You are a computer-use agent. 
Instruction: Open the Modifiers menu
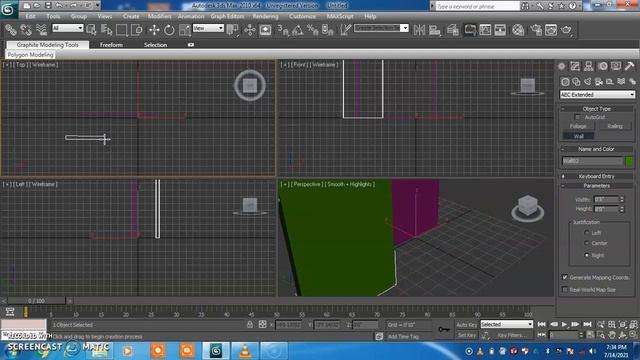point(160,16)
